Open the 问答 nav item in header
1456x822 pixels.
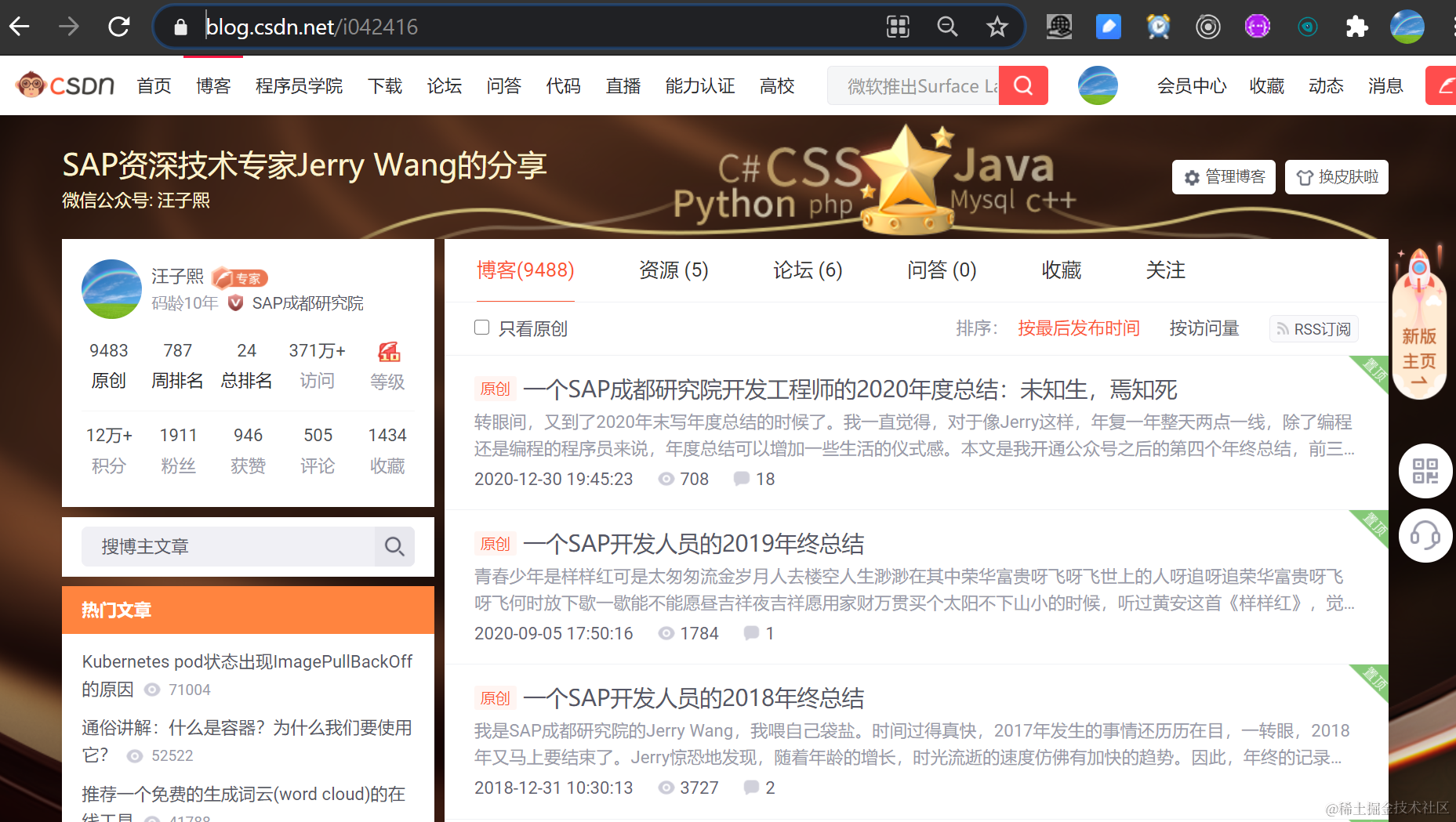tap(503, 85)
